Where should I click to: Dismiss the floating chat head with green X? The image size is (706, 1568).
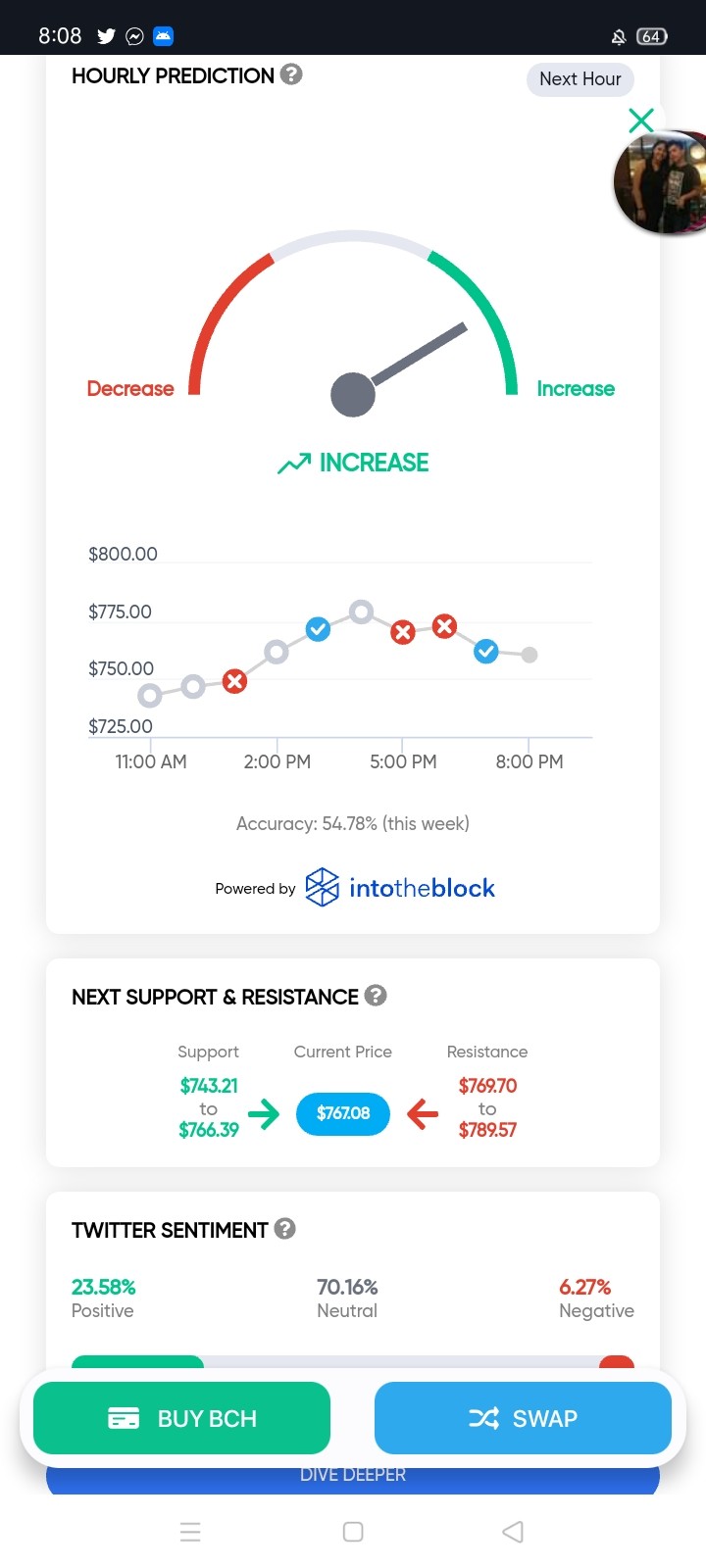point(641,121)
